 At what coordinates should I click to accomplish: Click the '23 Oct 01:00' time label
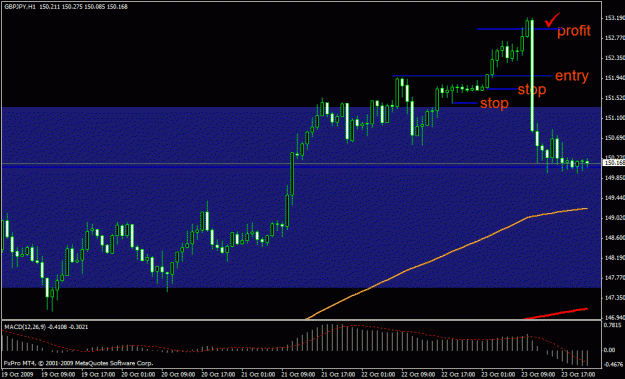pyautogui.click(x=498, y=375)
